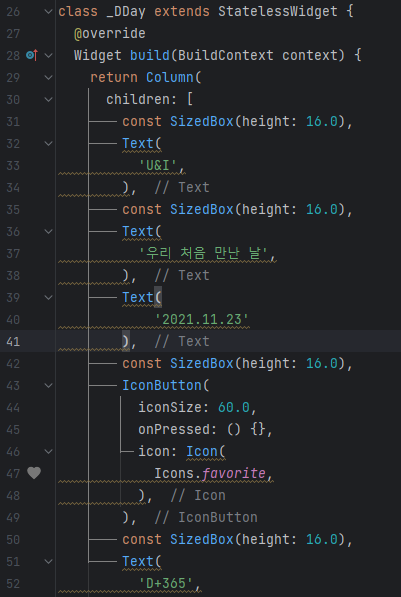Fold the icon: Icon block on line 46
This screenshot has width=401, height=597.
pyautogui.click(x=48, y=452)
